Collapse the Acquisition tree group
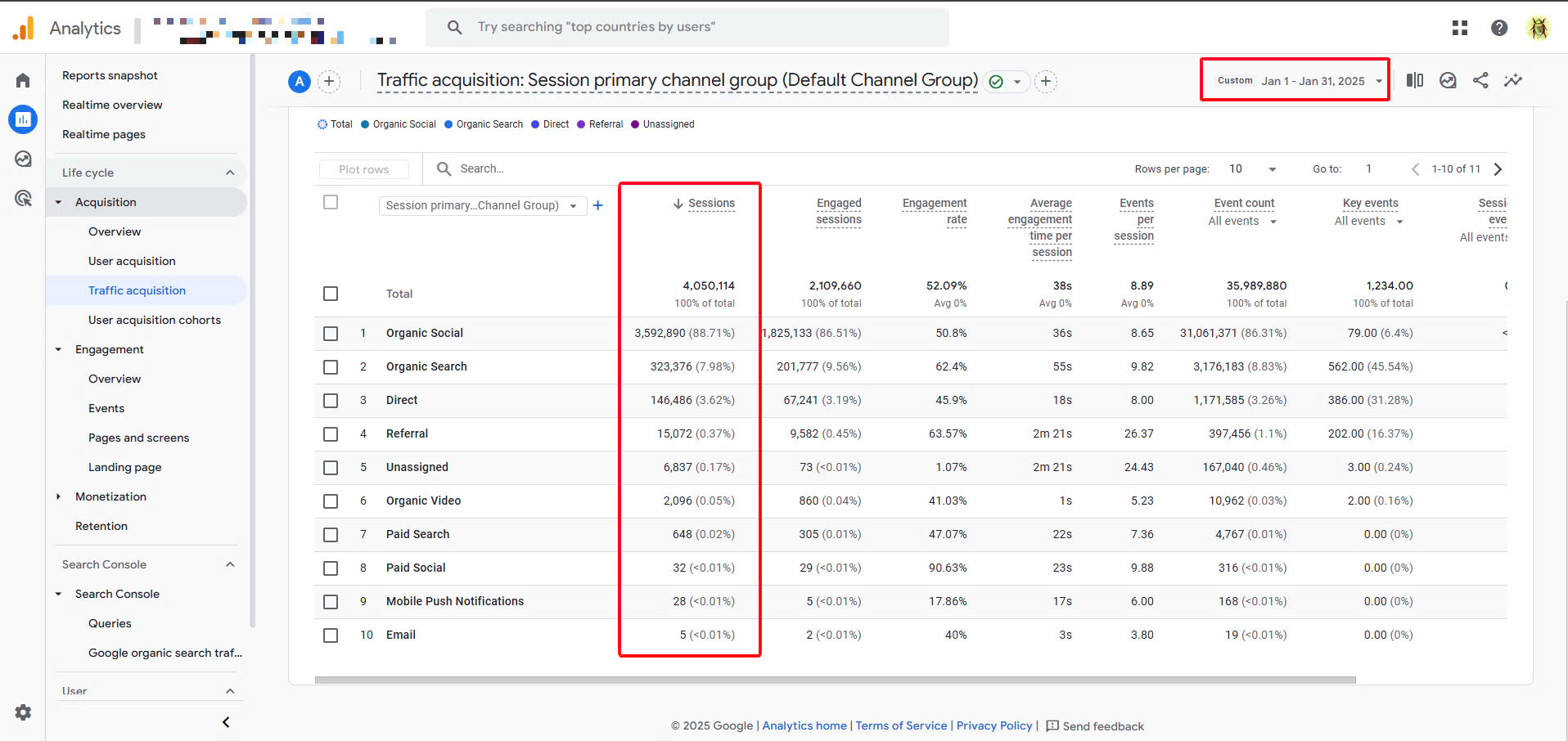 [58, 202]
